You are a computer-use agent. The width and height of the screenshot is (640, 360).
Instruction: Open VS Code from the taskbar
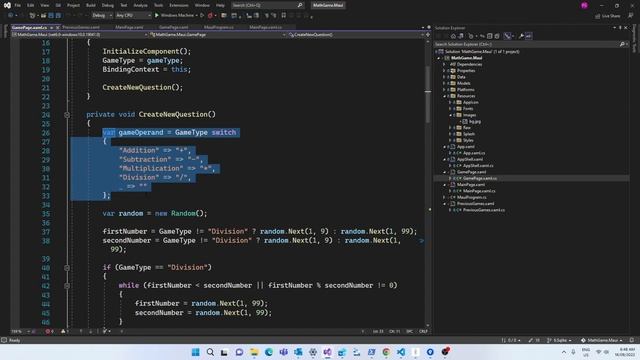coord(401,352)
